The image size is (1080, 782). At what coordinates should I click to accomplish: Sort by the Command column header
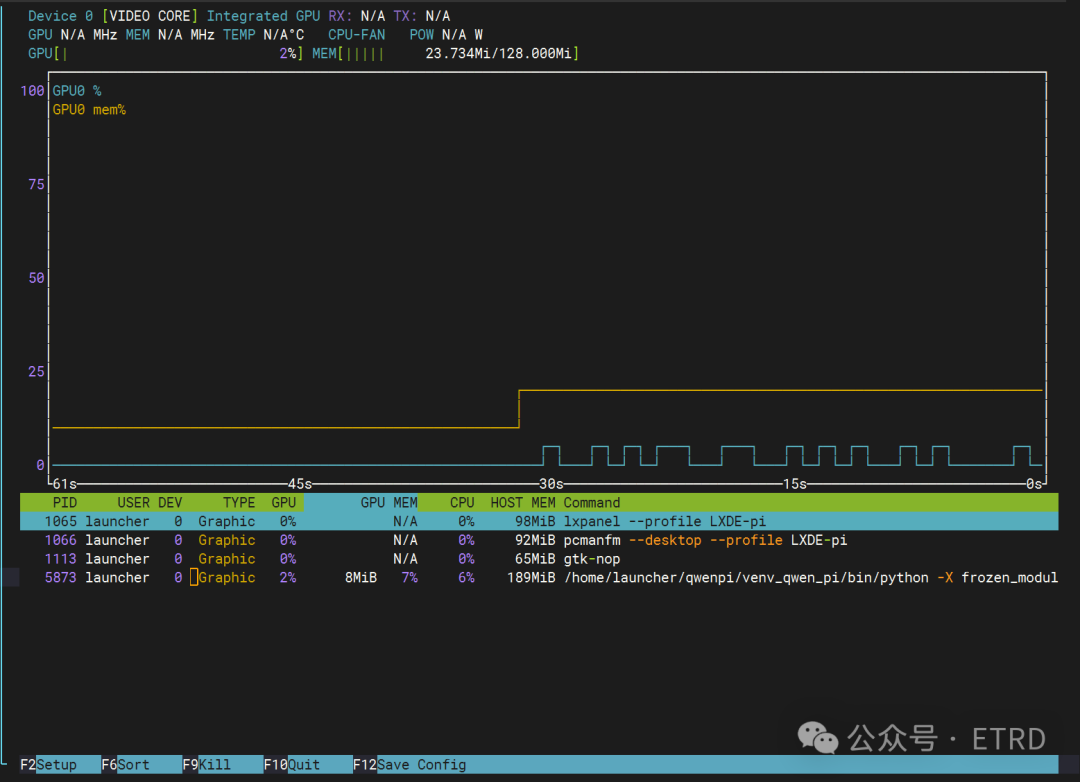592,502
